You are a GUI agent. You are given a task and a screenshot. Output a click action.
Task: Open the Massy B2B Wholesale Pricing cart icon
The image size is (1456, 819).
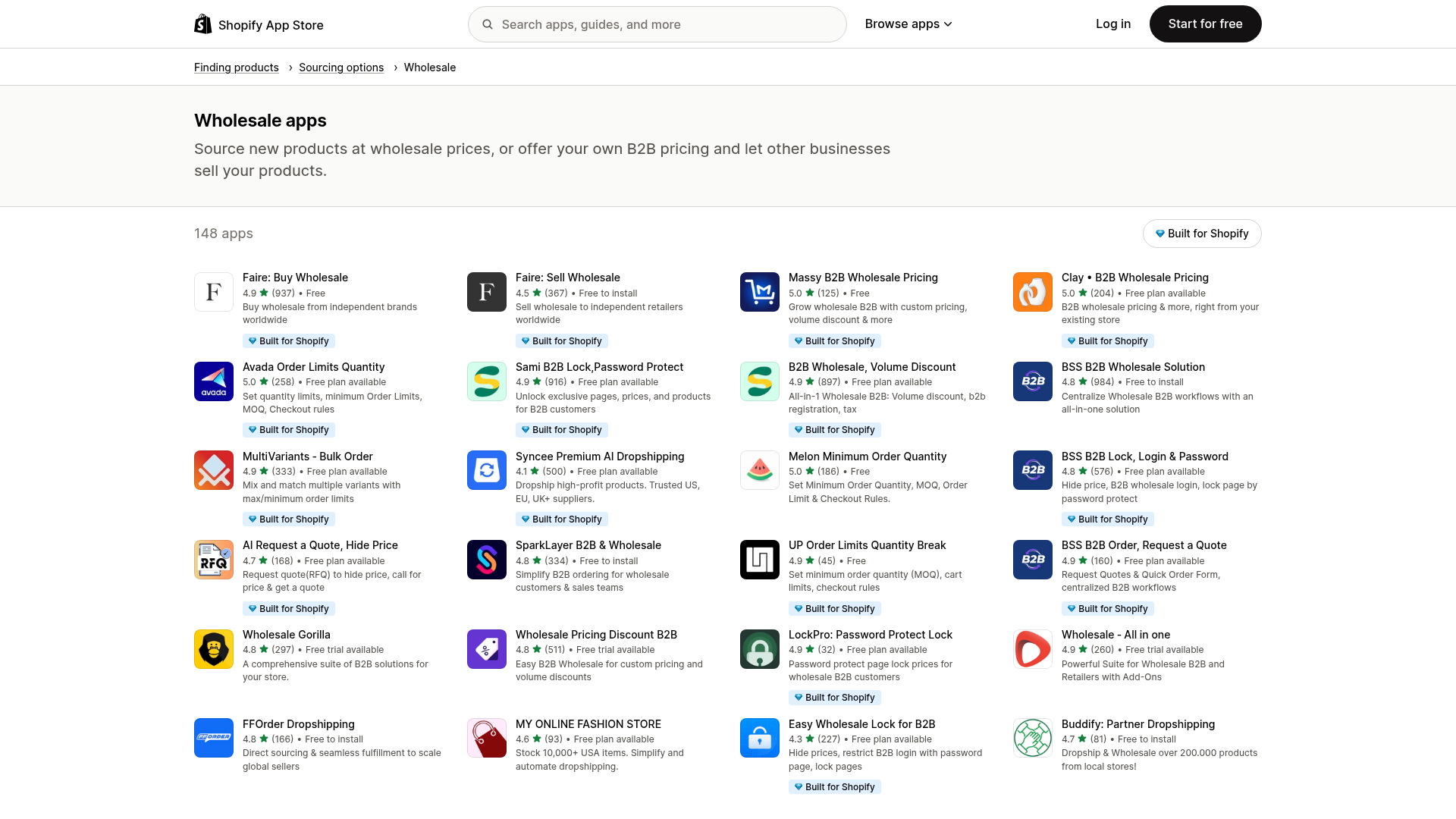click(x=760, y=292)
